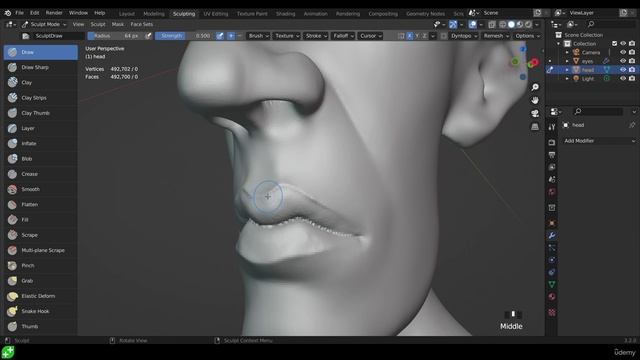Open the Dyntopo dropdown
The width and height of the screenshot is (640, 360).
point(463,36)
